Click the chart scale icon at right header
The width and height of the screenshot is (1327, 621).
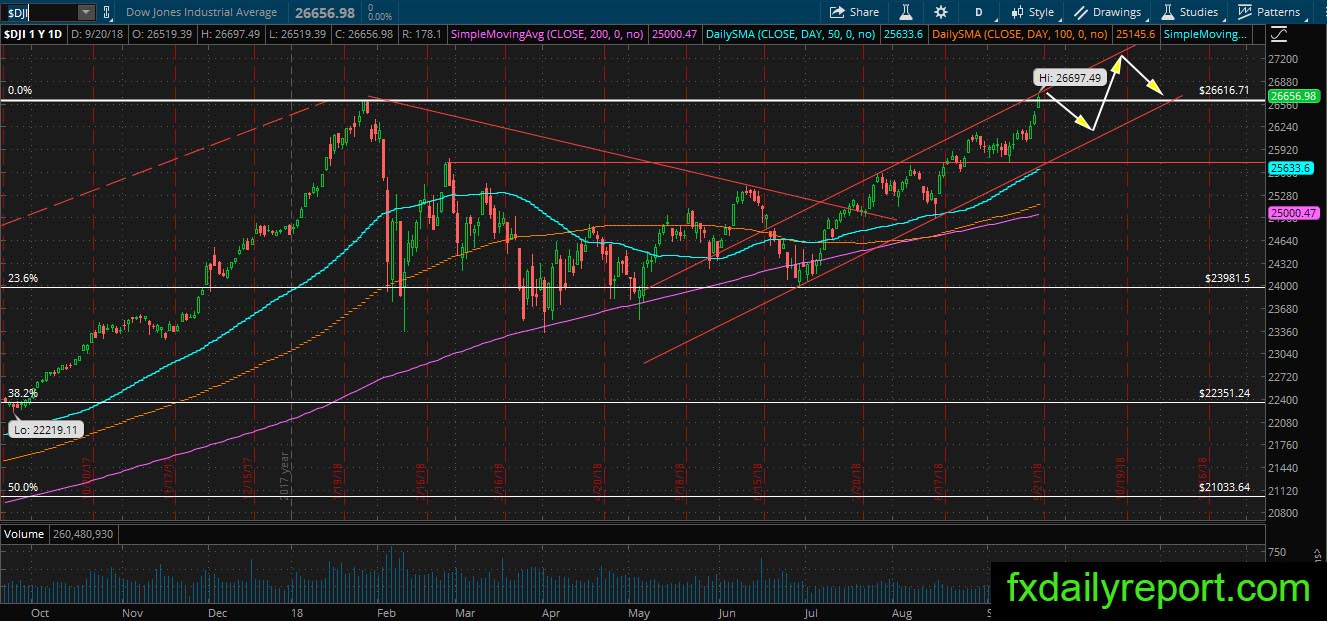tap(1279, 34)
